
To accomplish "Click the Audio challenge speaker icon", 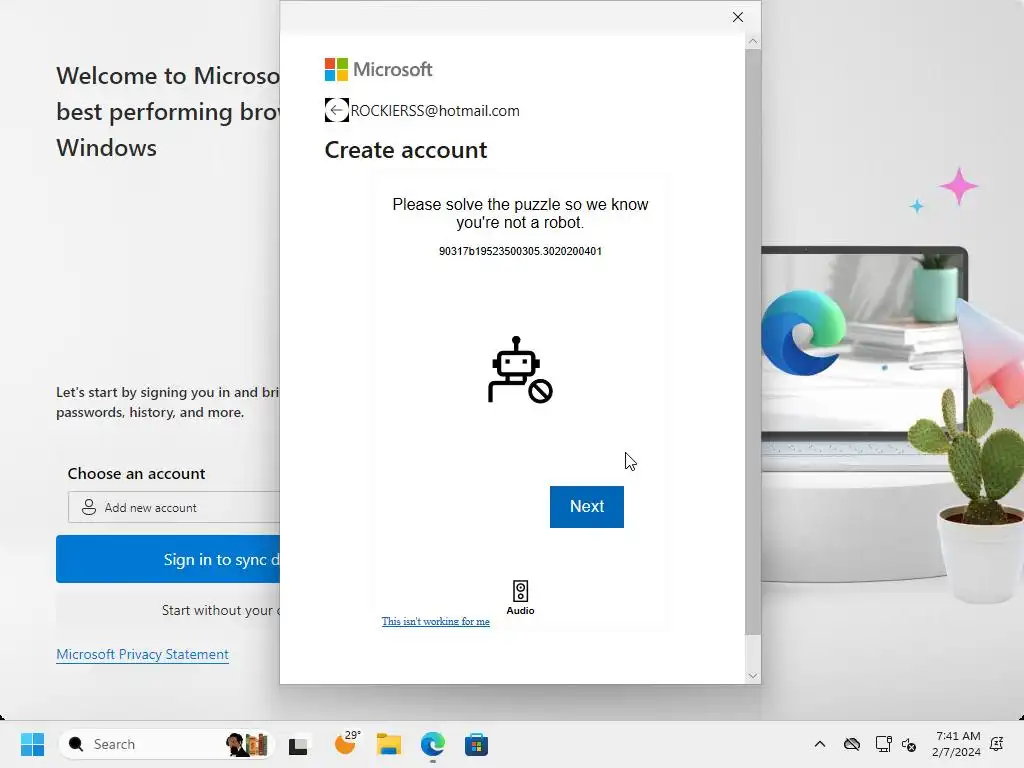I will click(x=520, y=591).
